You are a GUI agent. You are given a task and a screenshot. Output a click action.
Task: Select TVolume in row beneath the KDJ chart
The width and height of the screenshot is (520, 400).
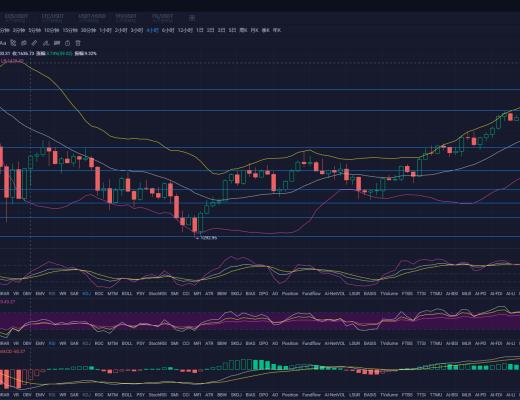tap(389, 294)
